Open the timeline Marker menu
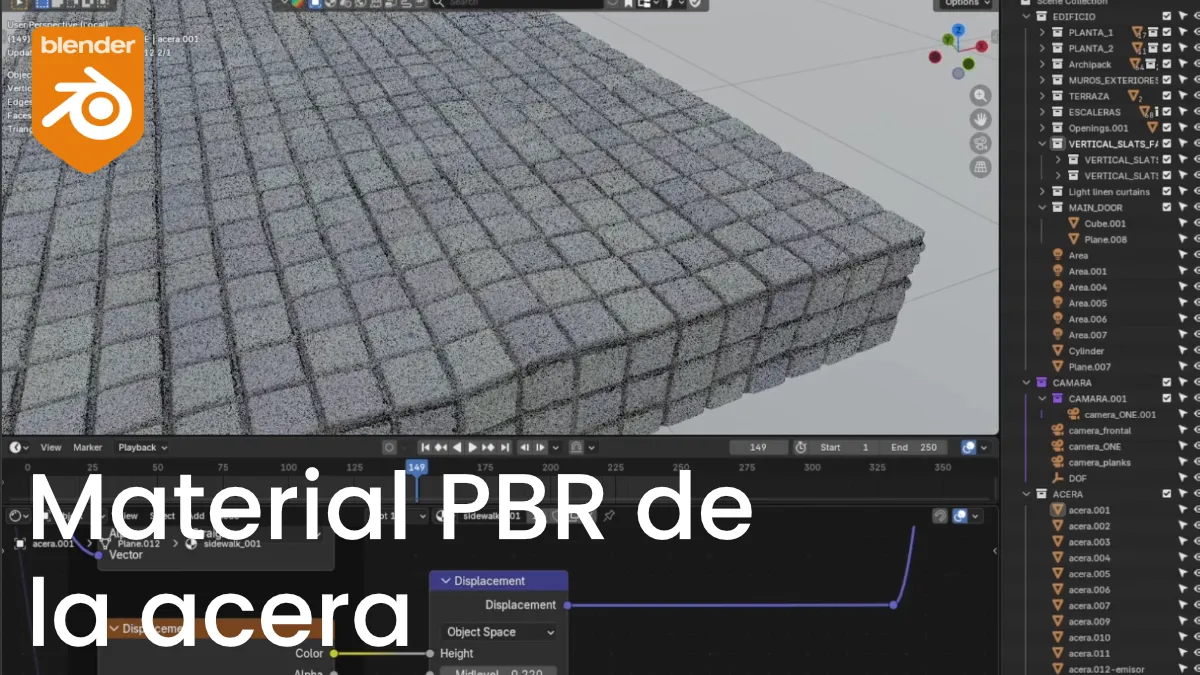 [x=88, y=447]
